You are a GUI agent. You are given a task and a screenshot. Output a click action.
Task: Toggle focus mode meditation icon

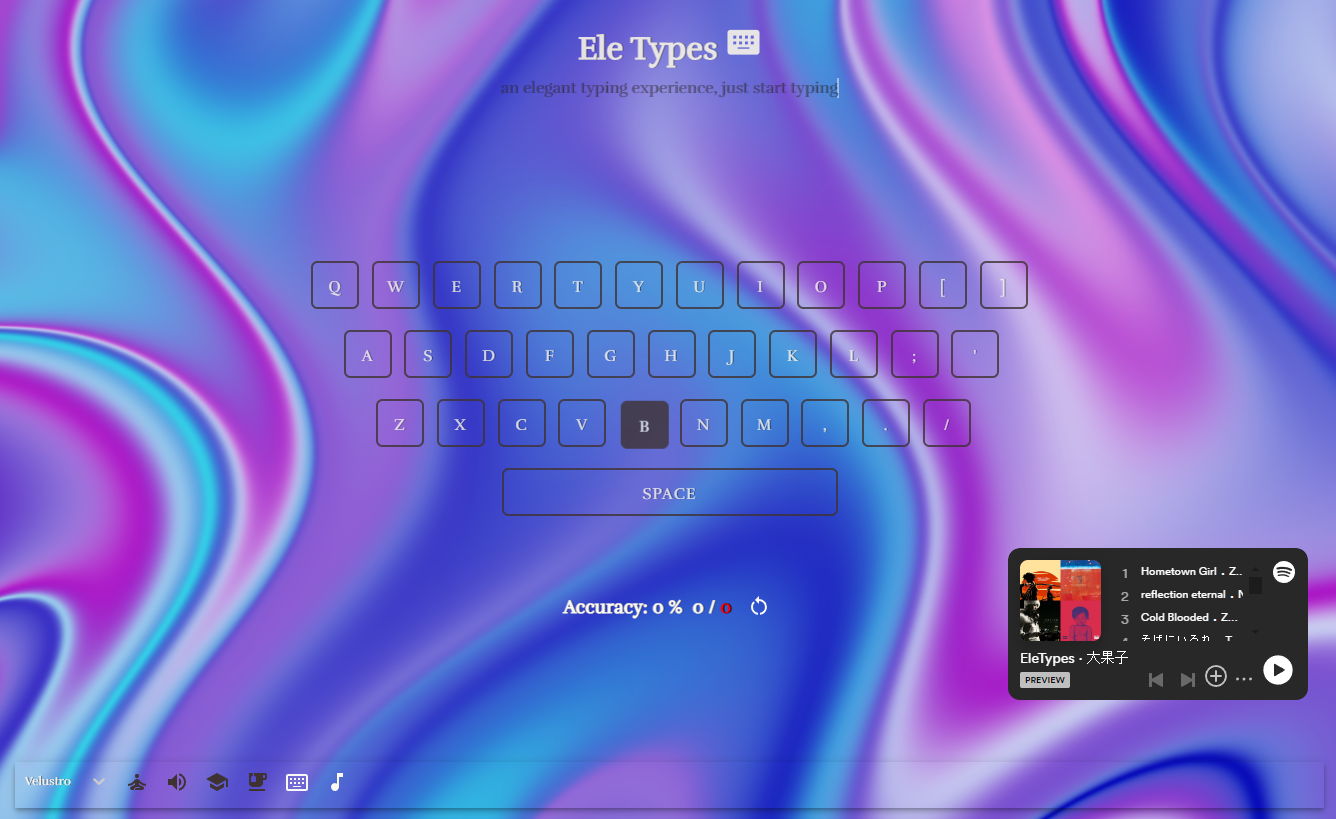(x=137, y=782)
